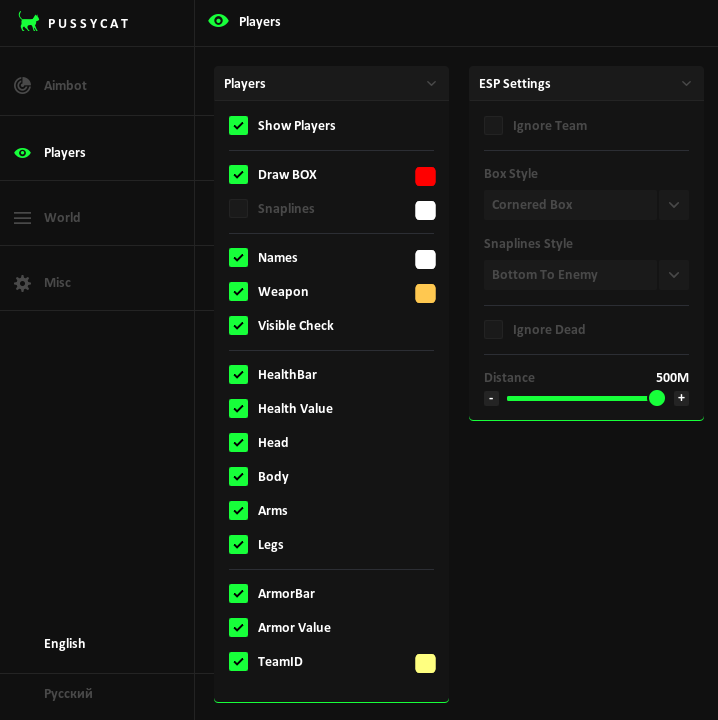The width and height of the screenshot is (718, 720).
Task: Enable the Snaplines checkbox
Action: (x=238, y=208)
